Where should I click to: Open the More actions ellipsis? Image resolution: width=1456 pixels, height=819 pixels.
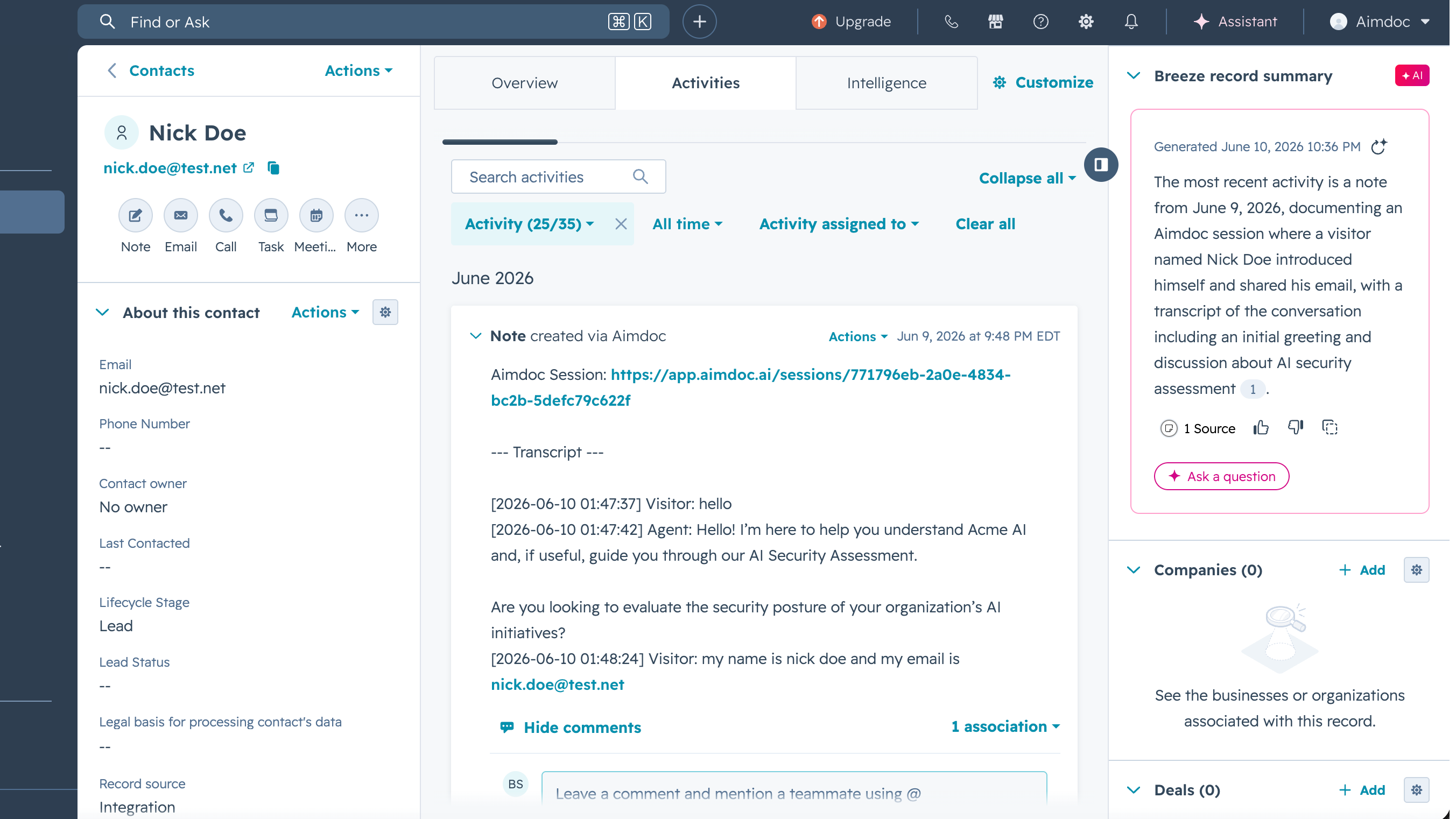pos(362,215)
